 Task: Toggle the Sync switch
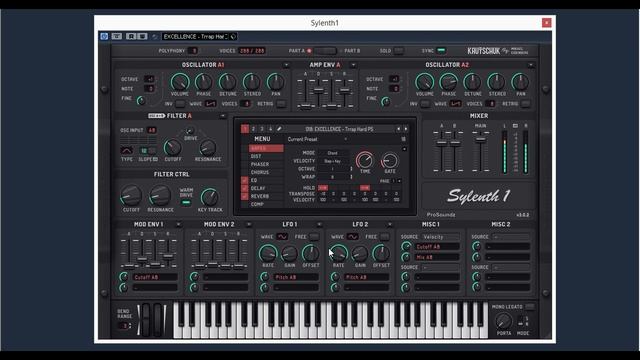441,51
